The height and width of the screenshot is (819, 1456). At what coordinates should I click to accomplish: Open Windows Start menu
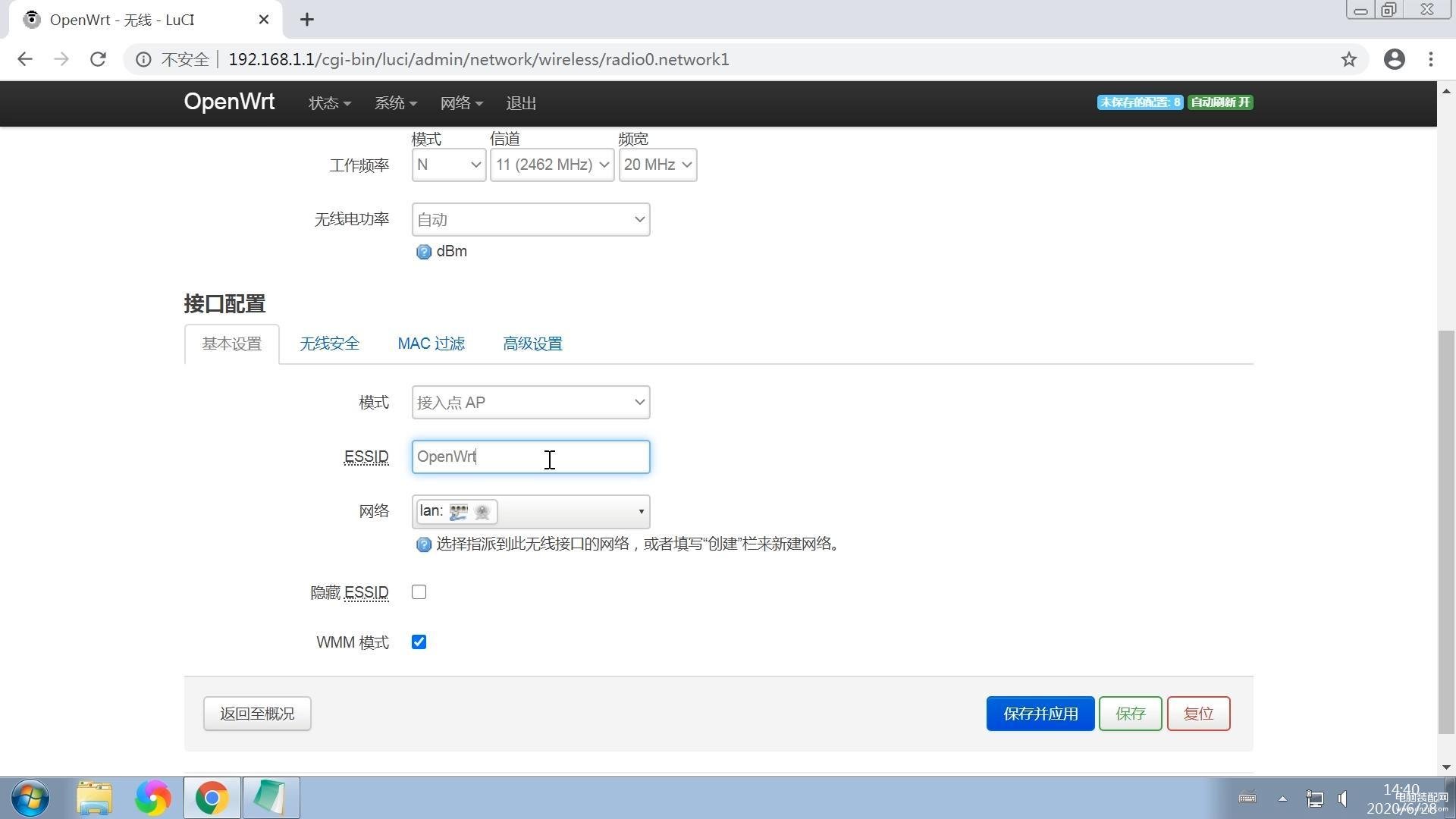point(30,798)
